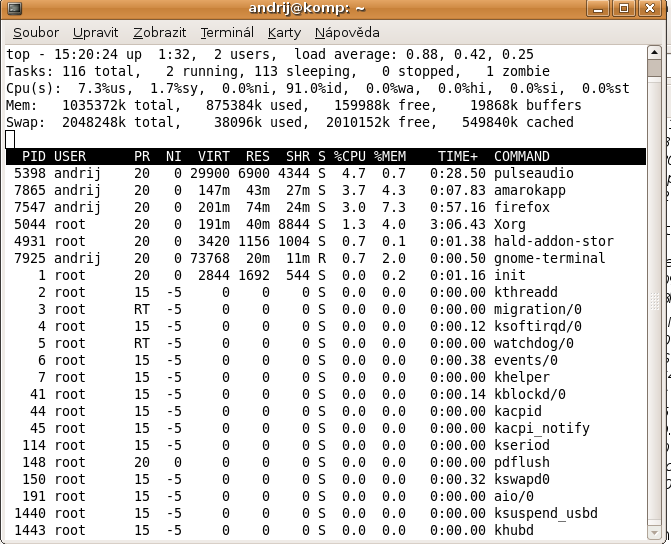Click the scrollbar up arrow

pos(654,53)
